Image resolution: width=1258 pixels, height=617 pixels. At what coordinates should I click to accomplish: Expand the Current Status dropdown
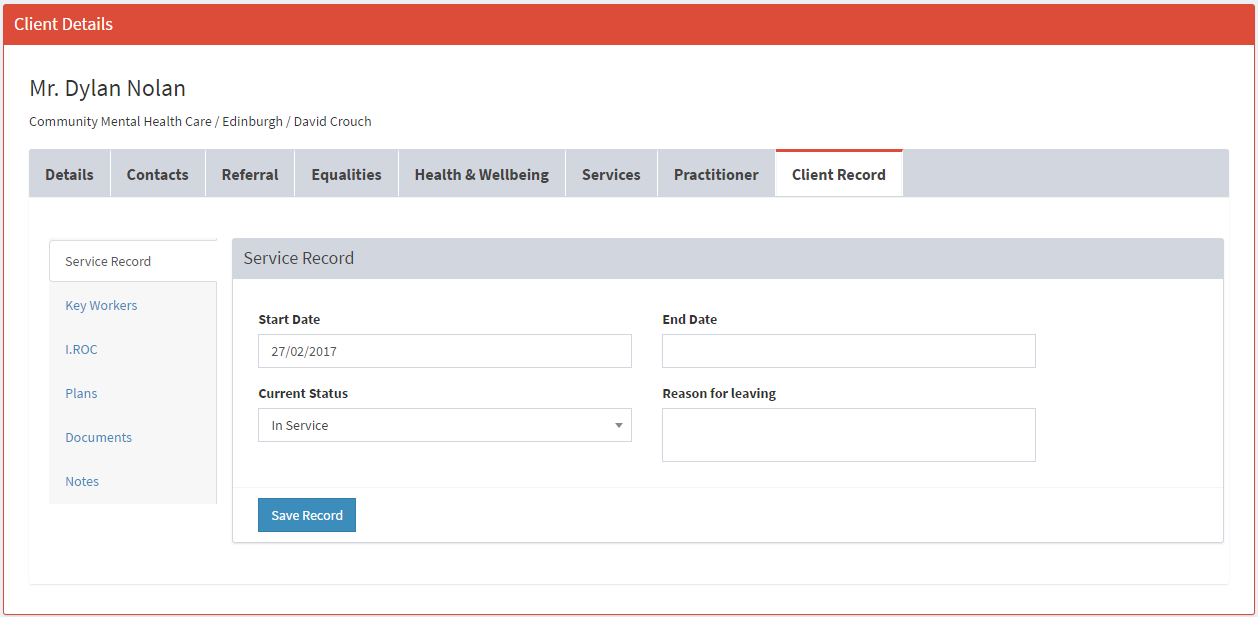[444, 425]
